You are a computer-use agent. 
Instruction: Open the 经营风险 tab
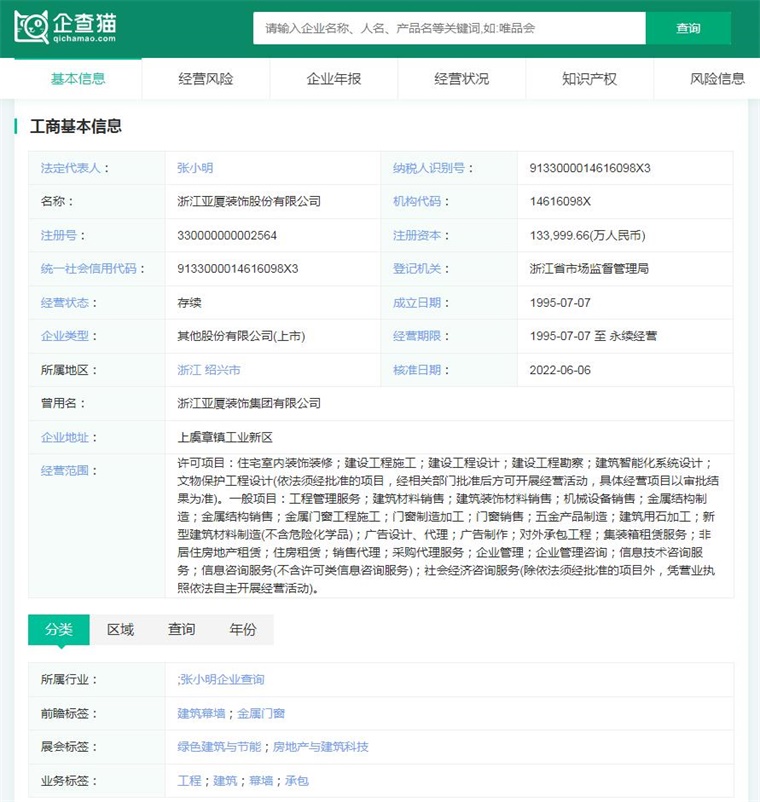[x=206, y=79]
